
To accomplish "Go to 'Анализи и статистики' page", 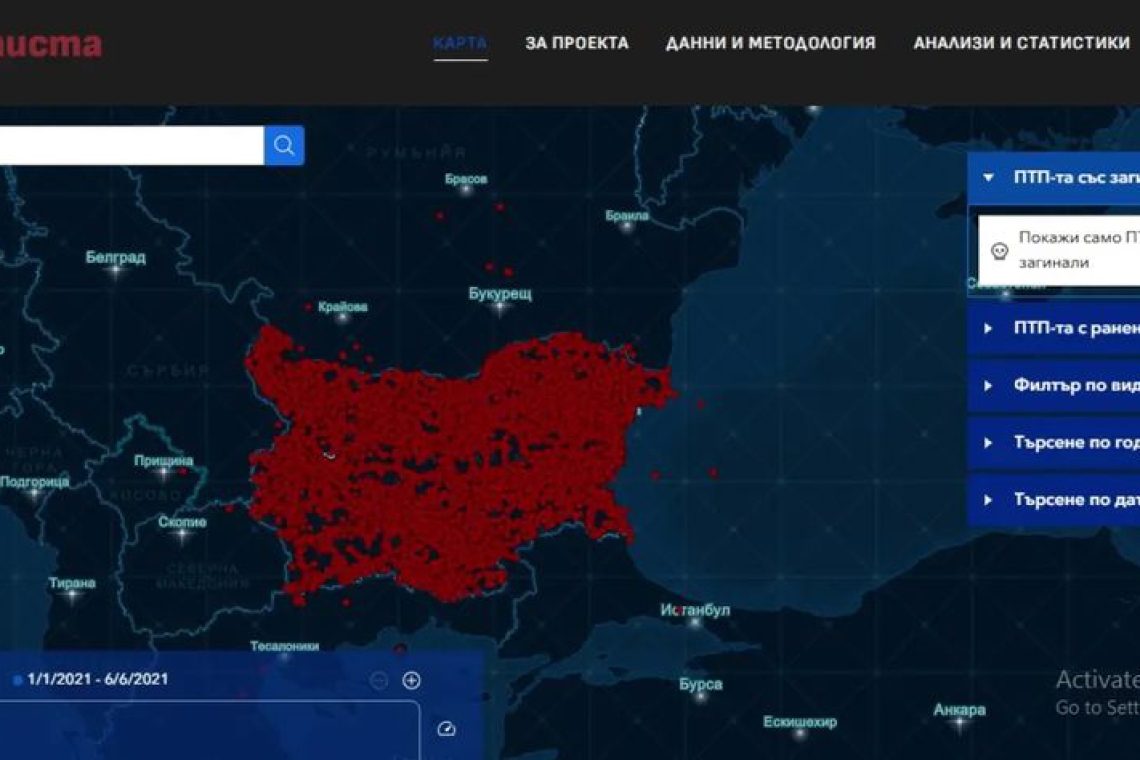I will coord(1021,43).
